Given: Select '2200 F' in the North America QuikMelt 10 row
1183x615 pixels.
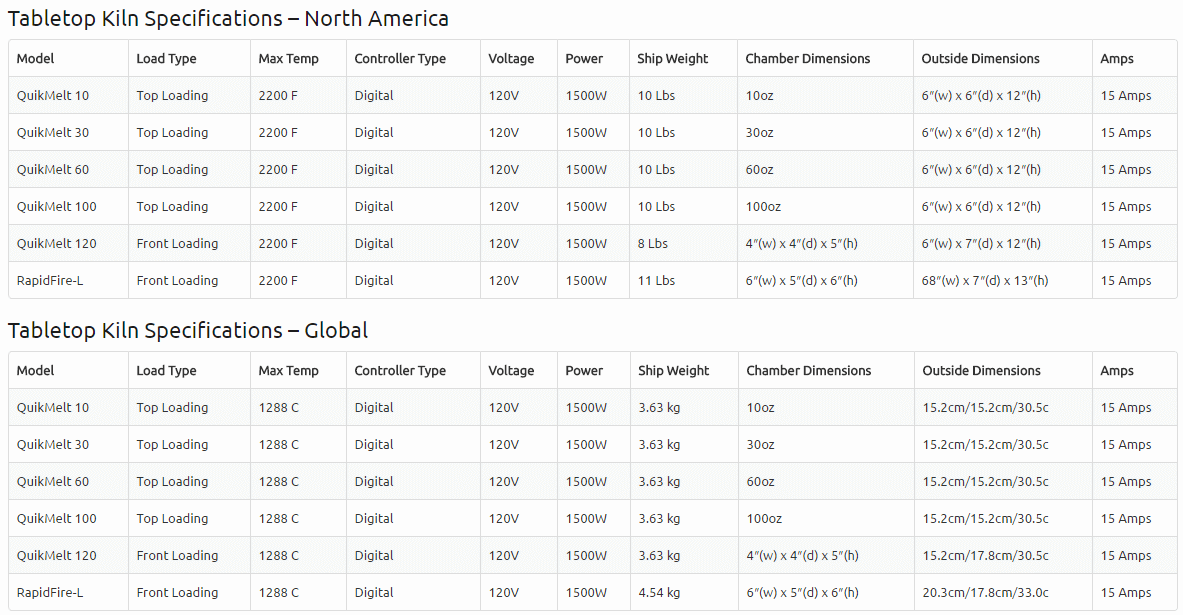Looking at the screenshot, I should pos(278,96).
